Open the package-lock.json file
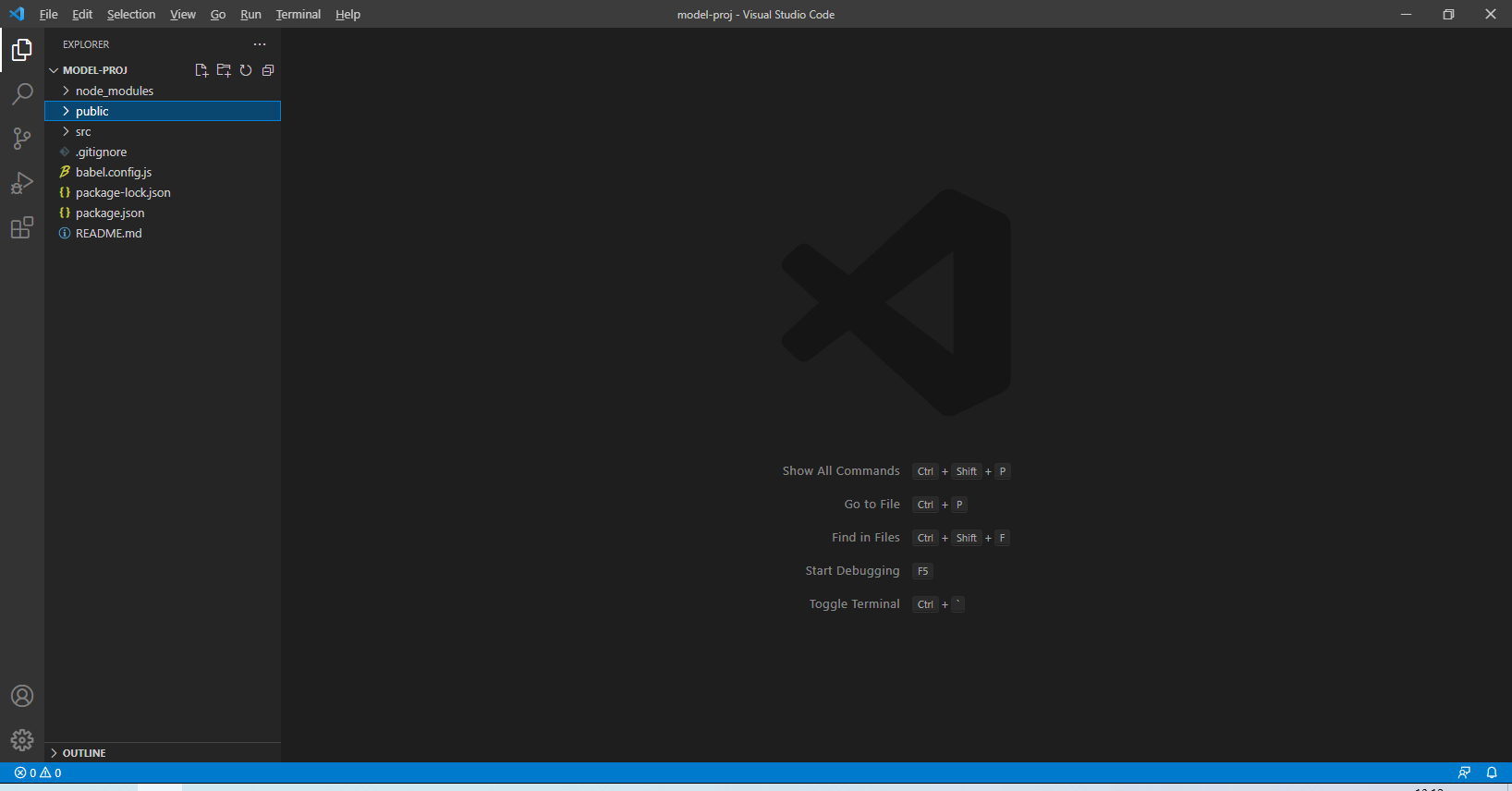 tap(123, 192)
